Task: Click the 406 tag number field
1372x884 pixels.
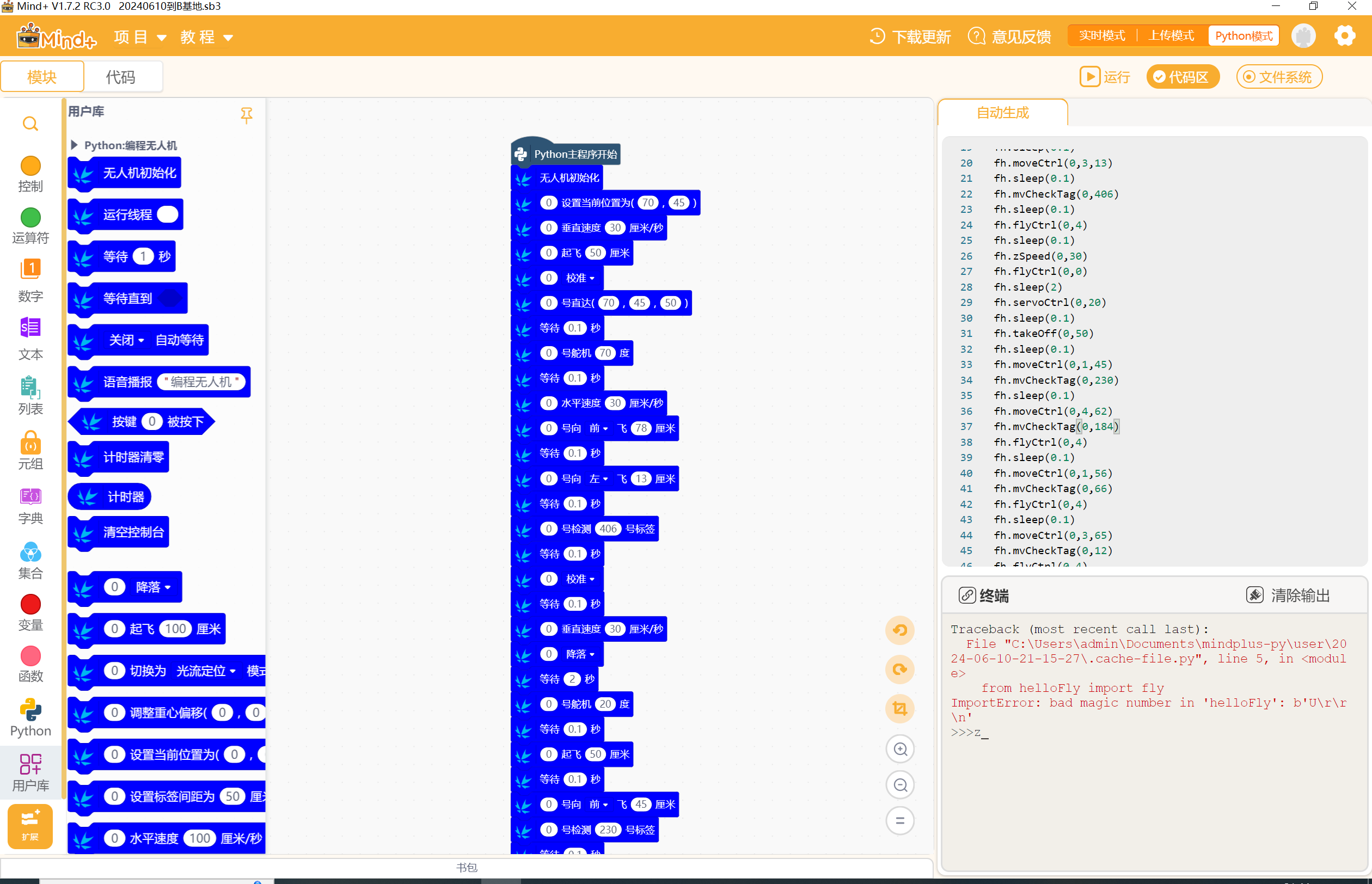Action: pyautogui.click(x=608, y=529)
